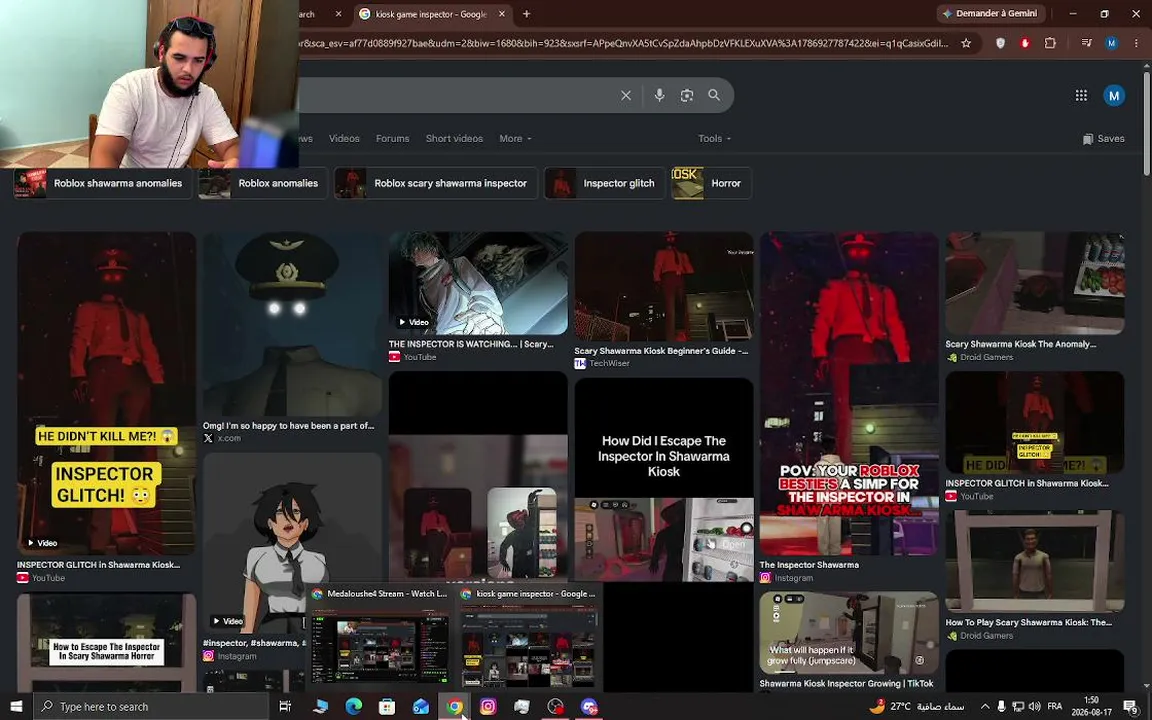
Task: Switch FRA keyboard language indicator
Action: pos(1054,707)
